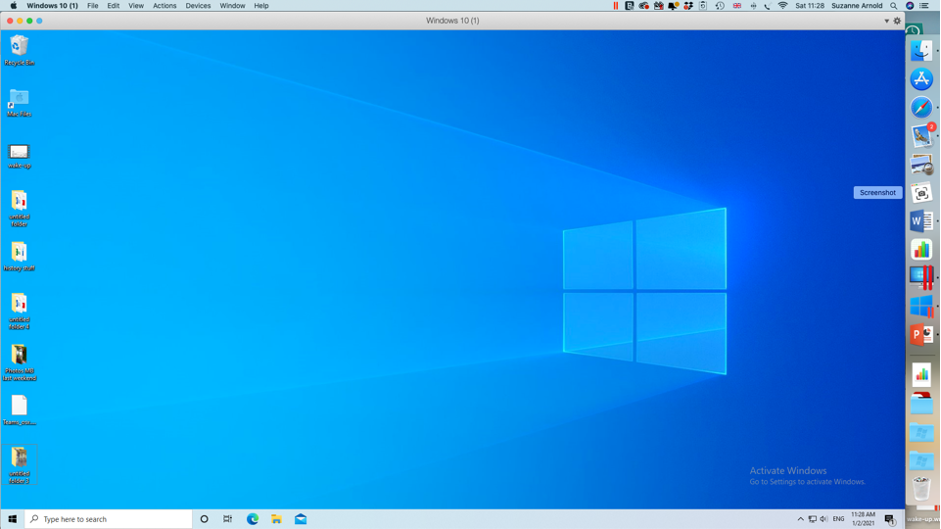Click the Windows network status icon
This screenshot has width=941, height=529.
(812, 519)
